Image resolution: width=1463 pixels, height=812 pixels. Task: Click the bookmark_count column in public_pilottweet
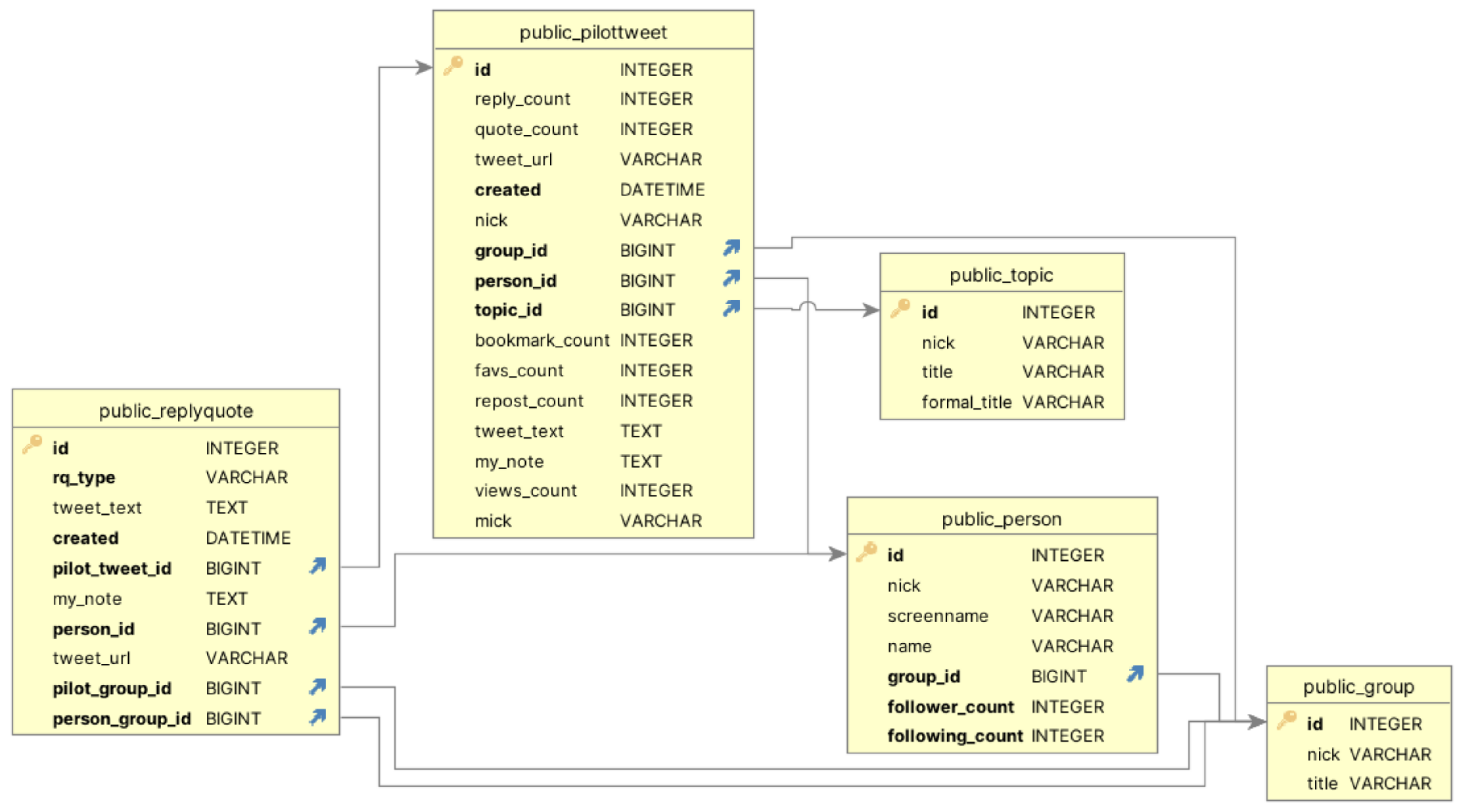pyautogui.click(x=542, y=340)
